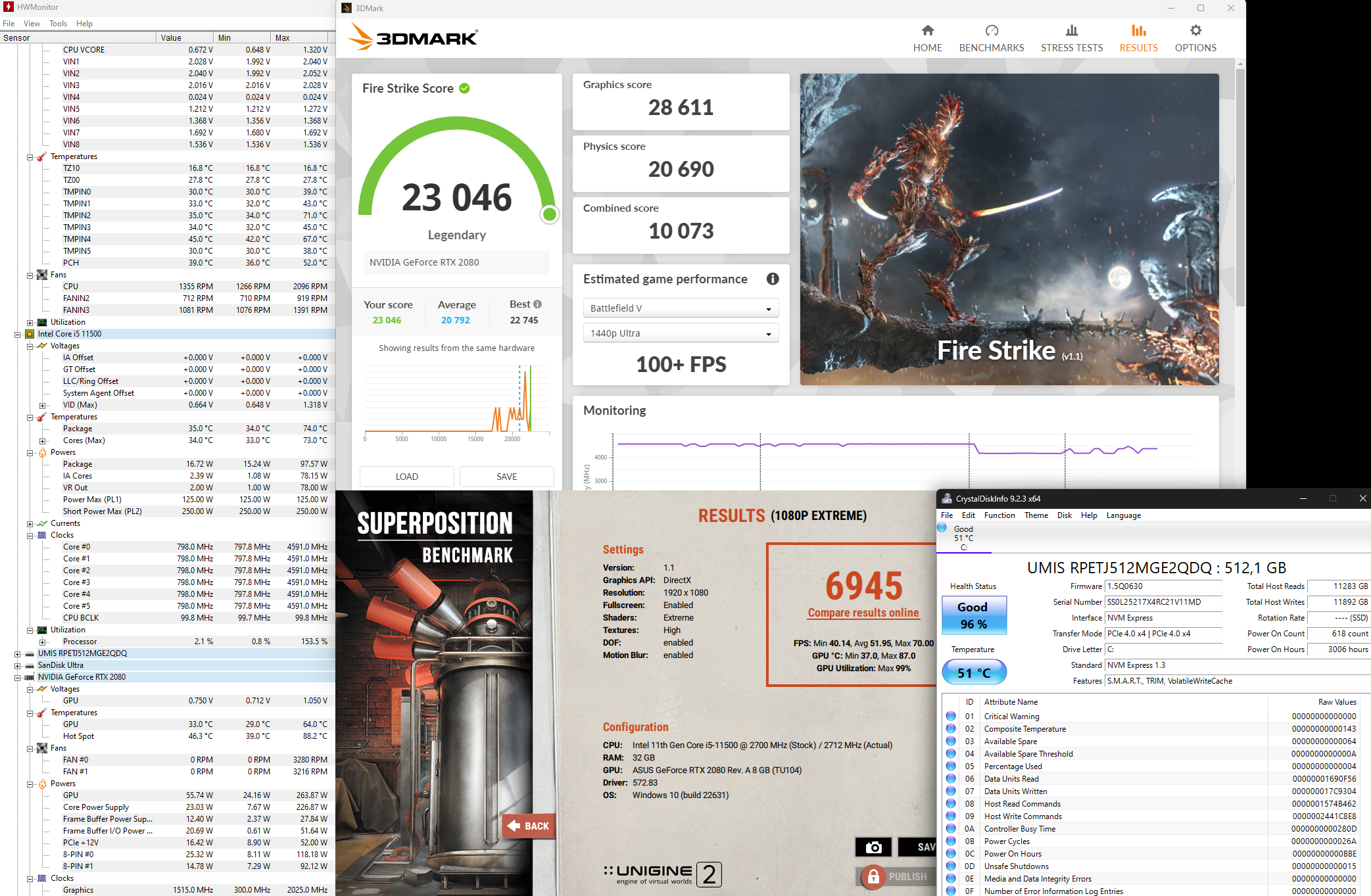Sort by the Value column header in HWMonitor
Screen dimensions: 1371x896
[185, 37]
